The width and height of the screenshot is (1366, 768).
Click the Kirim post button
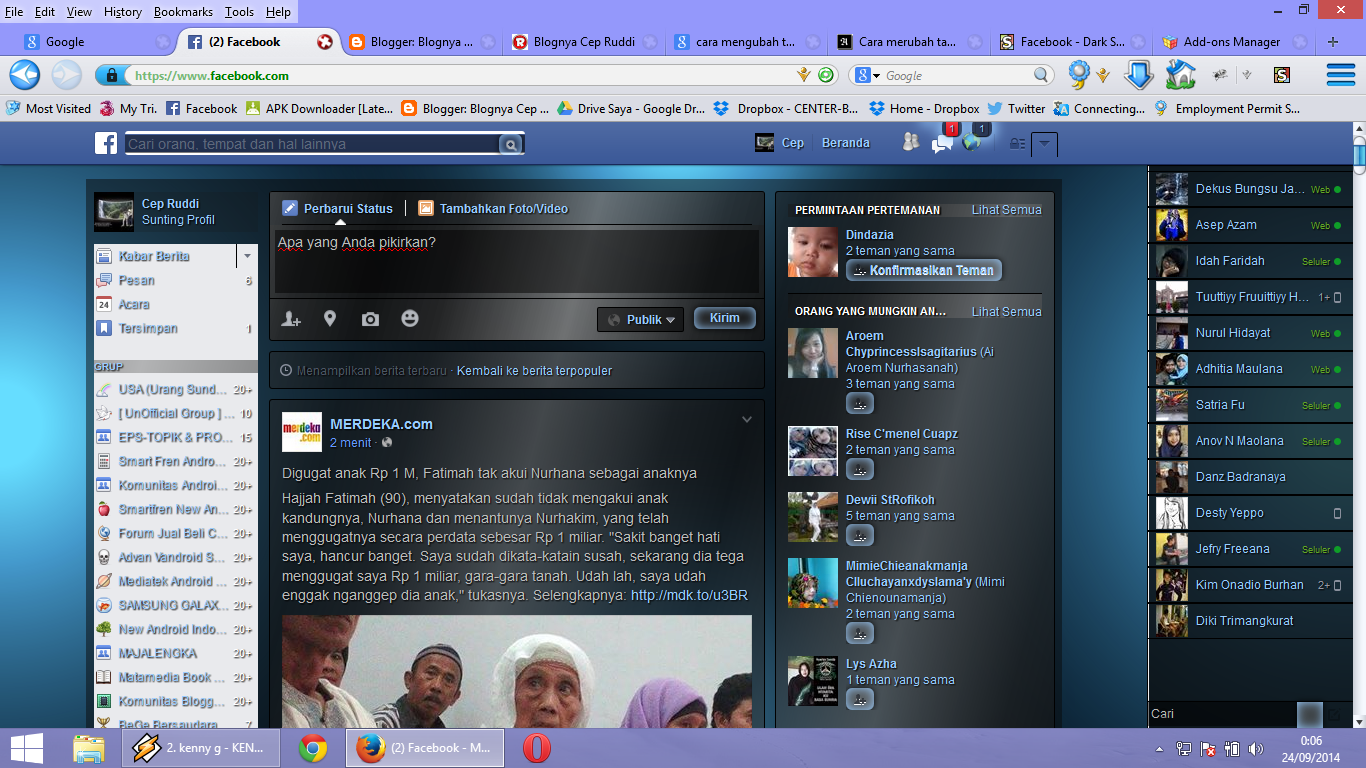click(725, 318)
